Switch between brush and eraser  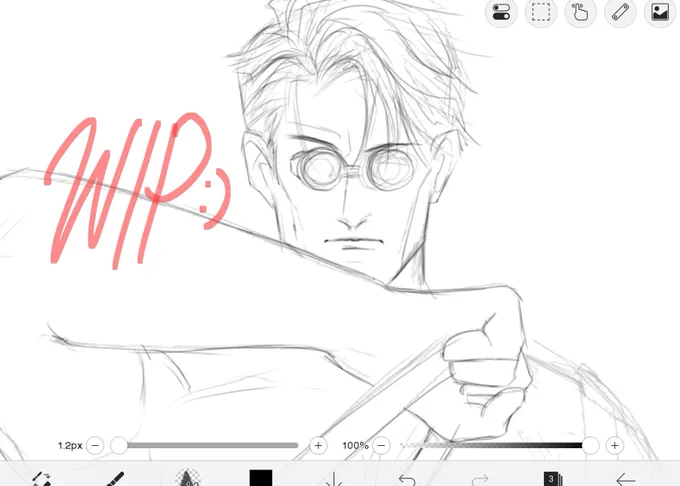pos(42,479)
